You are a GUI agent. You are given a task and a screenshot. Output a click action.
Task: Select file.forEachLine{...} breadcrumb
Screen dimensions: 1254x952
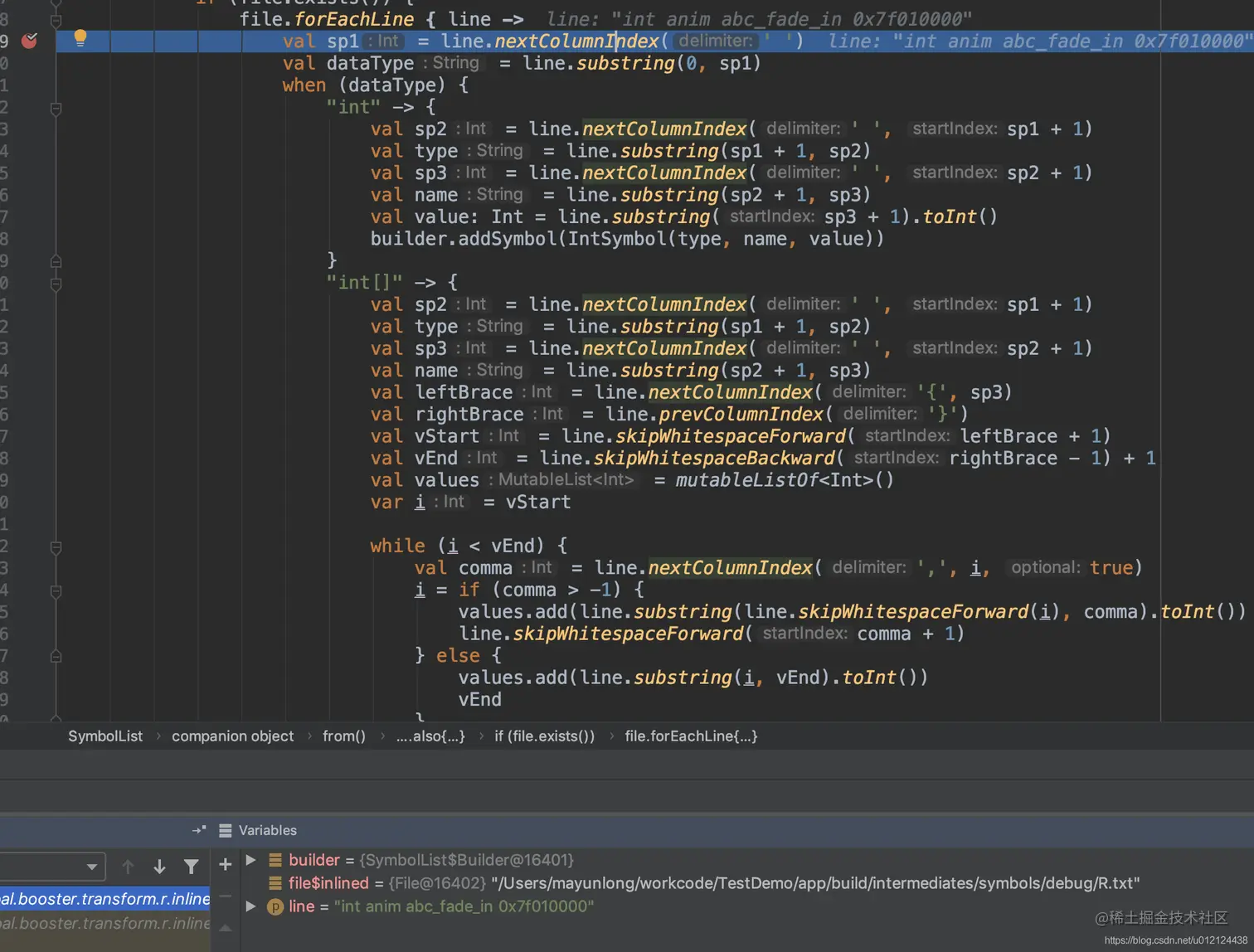(x=691, y=736)
